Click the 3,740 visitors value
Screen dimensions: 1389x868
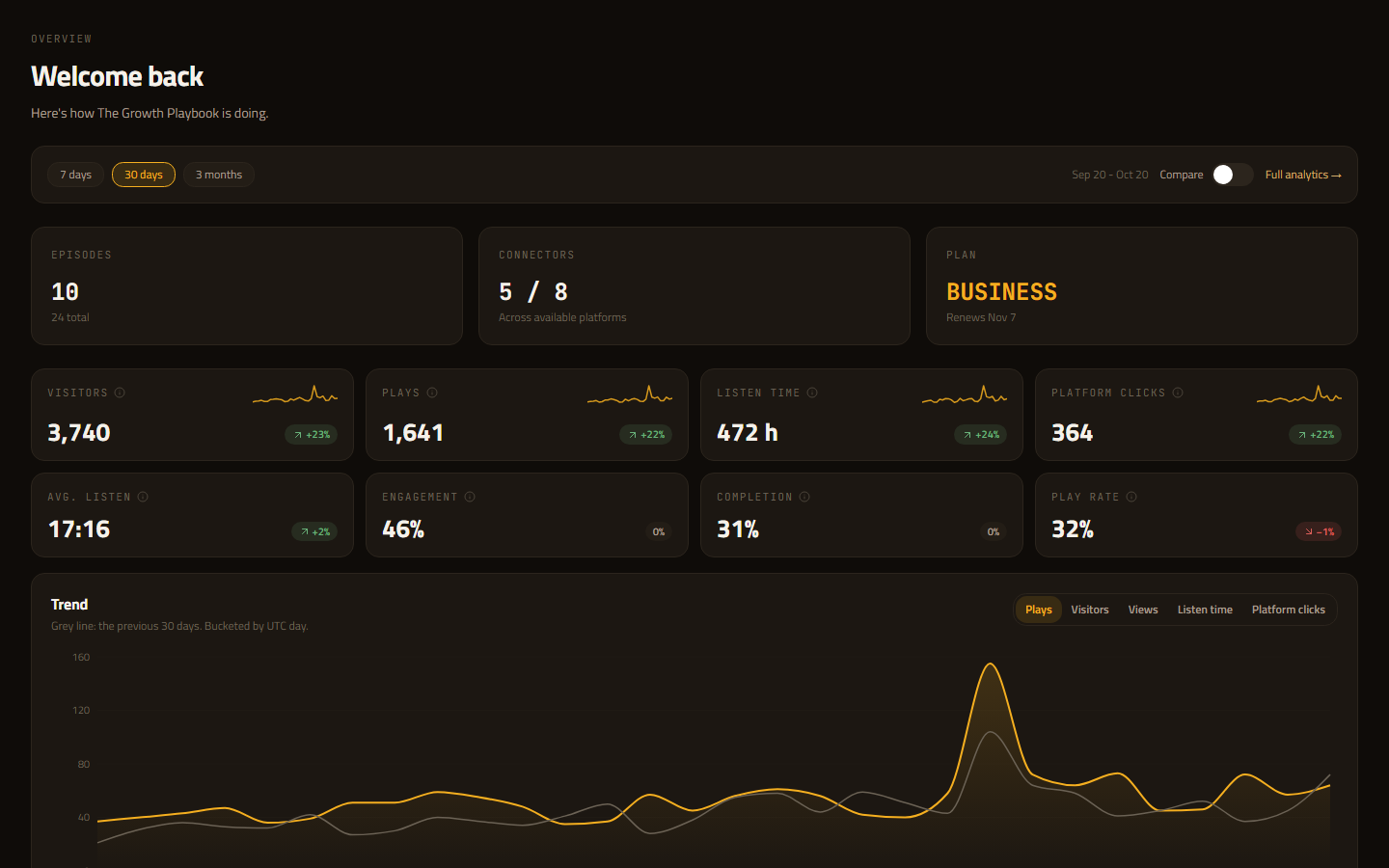click(x=79, y=433)
